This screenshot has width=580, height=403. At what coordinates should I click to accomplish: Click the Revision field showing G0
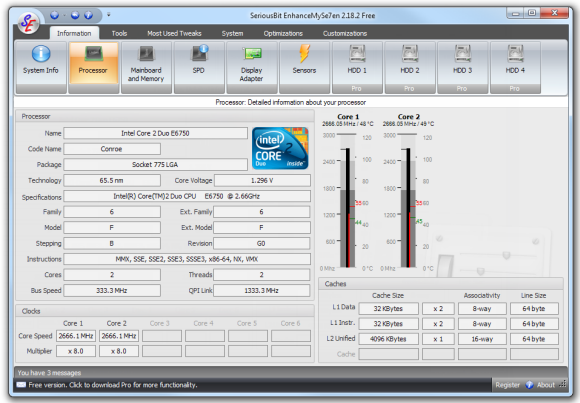262,244
